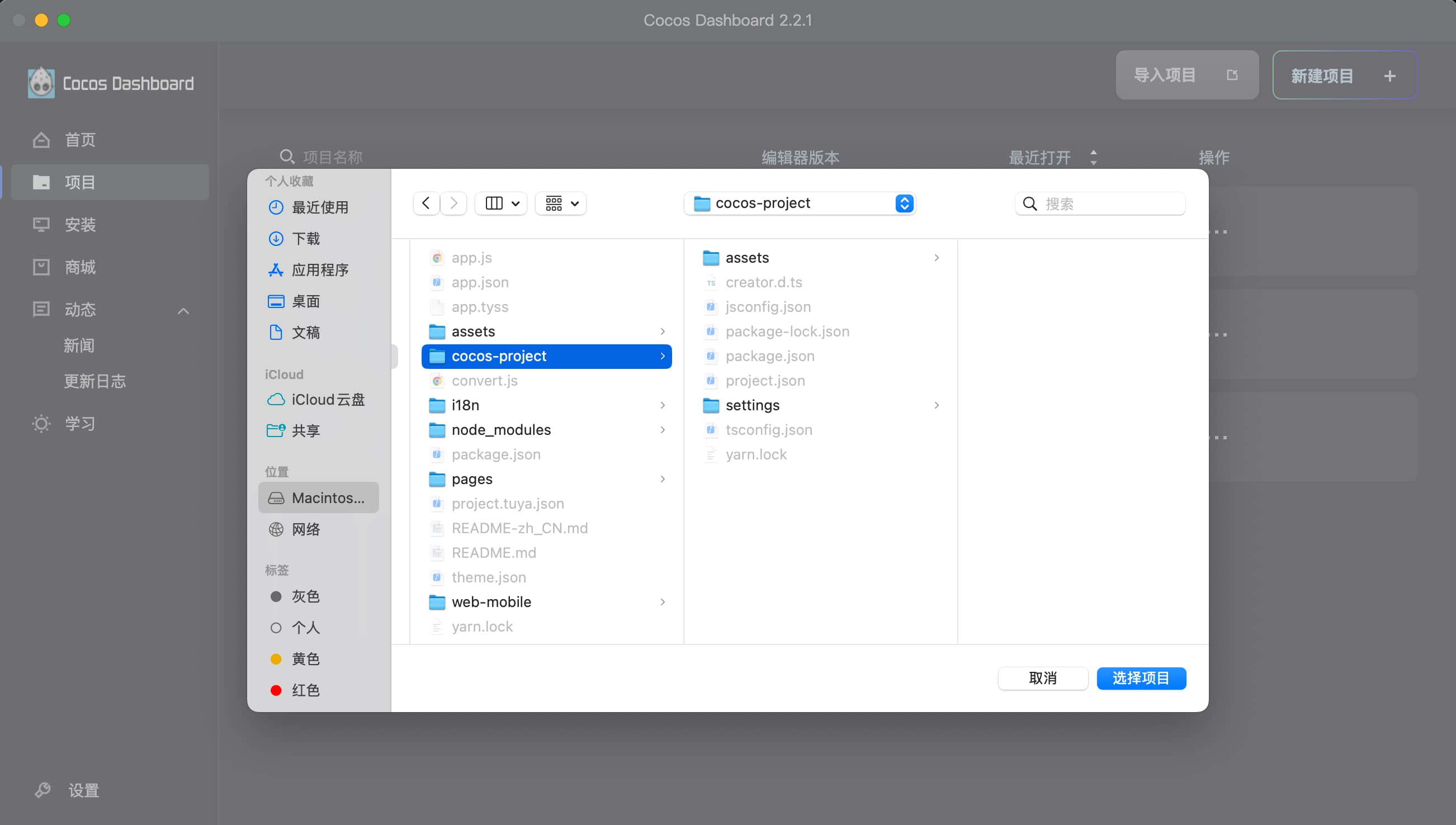The width and height of the screenshot is (1456, 825).
Task: Select the red tag in sidebar
Action: [305, 690]
